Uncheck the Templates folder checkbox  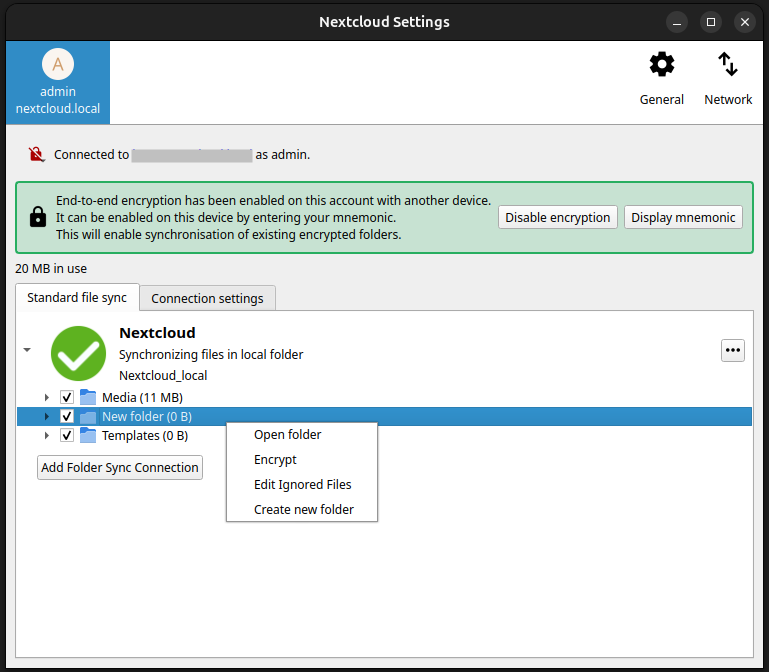(67, 435)
